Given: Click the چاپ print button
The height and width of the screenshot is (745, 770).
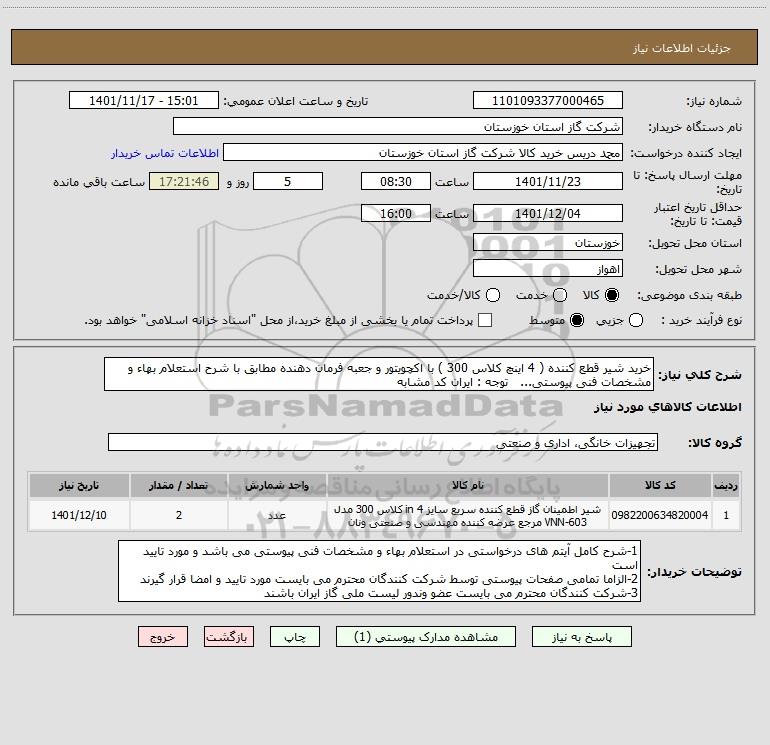Looking at the screenshot, I should (x=295, y=637).
